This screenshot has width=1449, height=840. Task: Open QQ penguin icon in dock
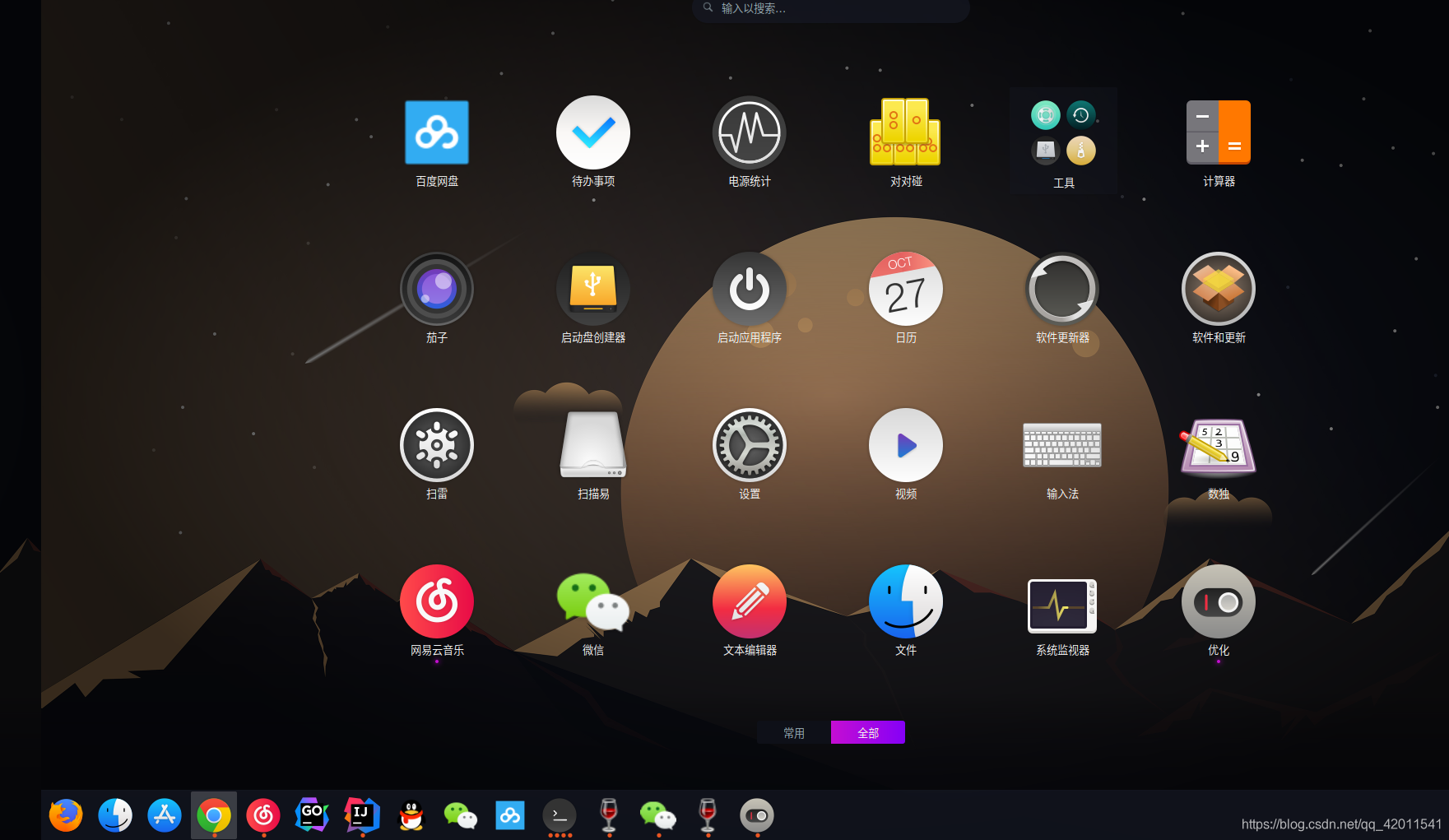click(411, 815)
